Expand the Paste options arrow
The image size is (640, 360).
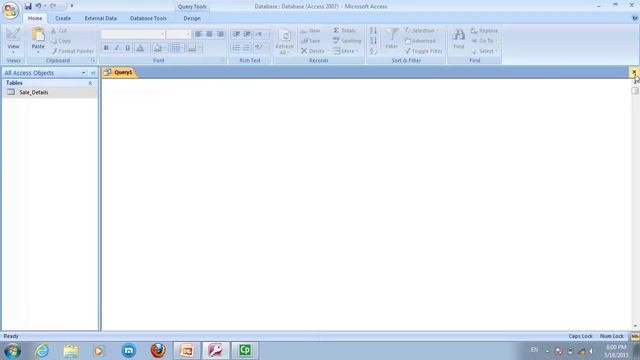point(38,52)
